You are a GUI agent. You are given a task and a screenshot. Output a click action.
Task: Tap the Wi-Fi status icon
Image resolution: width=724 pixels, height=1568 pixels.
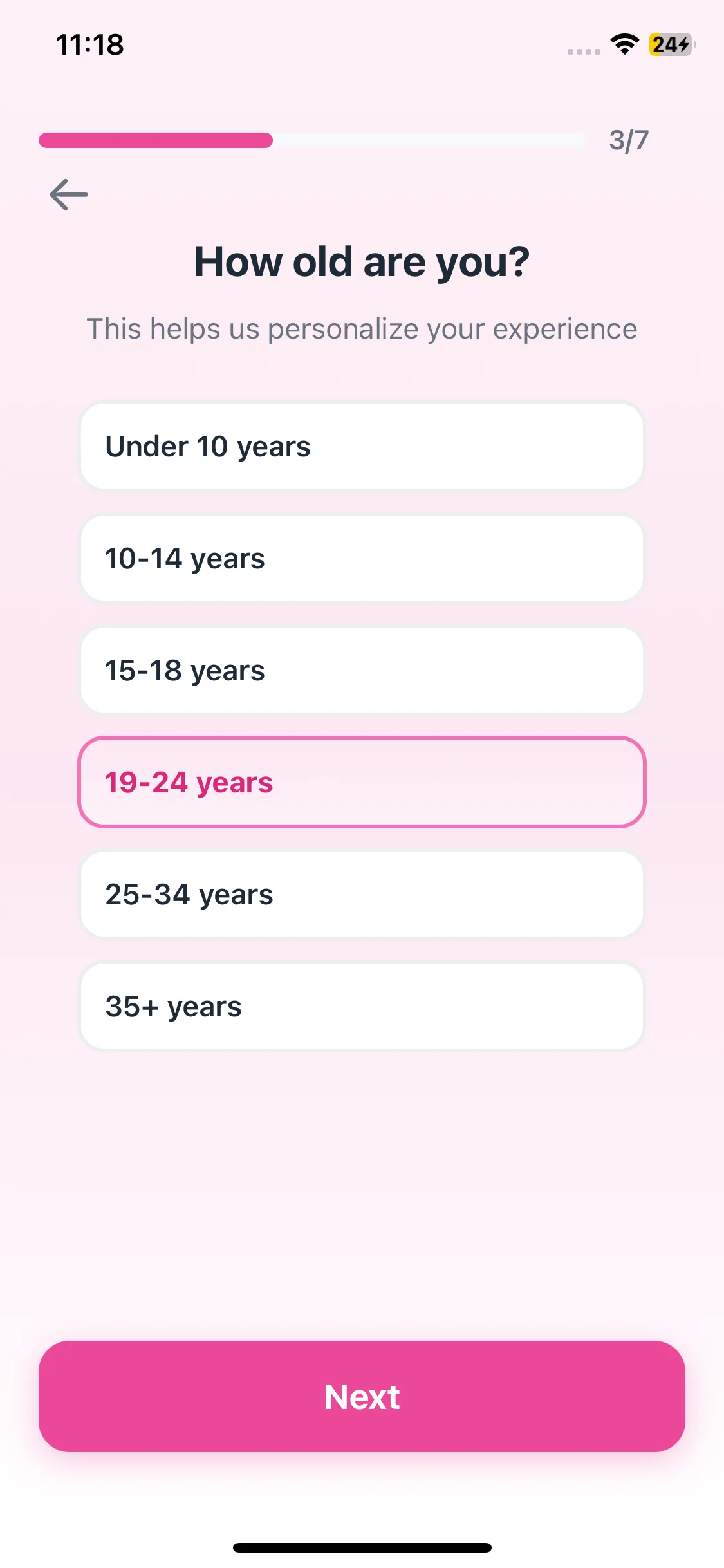tap(624, 44)
